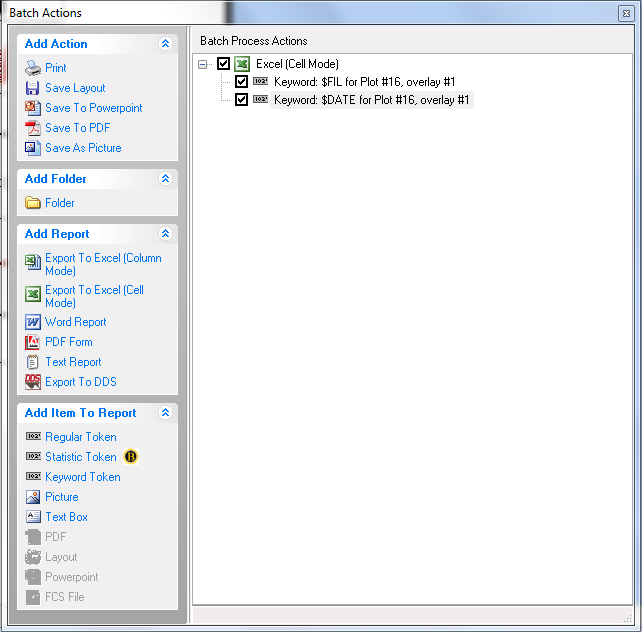Collapse the Add Action panel
This screenshot has height=632, width=642.
[165, 43]
